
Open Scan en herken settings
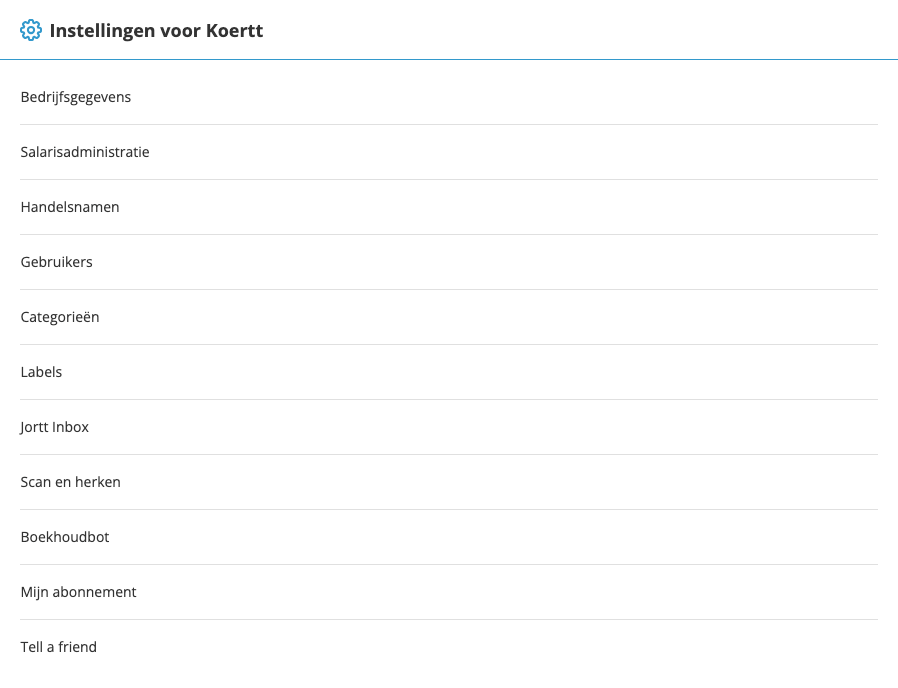tap(71, 482)
